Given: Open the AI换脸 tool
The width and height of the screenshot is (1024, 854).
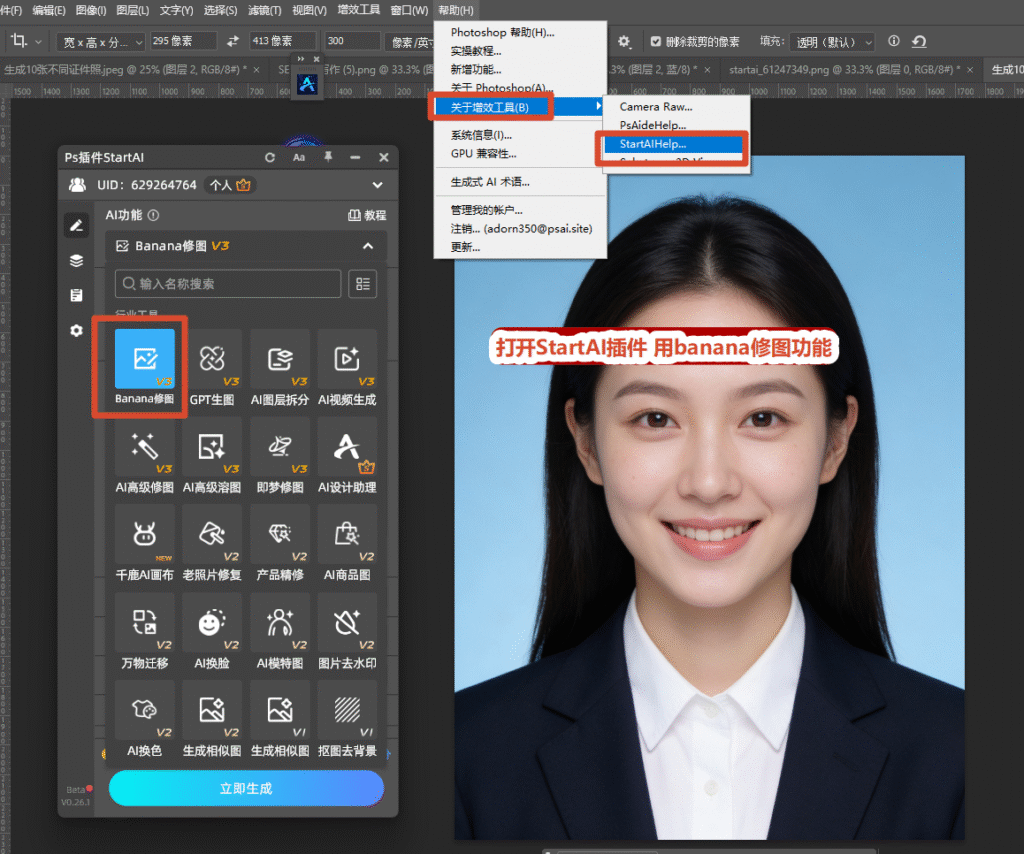Looking at the screenshot, I should [212, 631].
